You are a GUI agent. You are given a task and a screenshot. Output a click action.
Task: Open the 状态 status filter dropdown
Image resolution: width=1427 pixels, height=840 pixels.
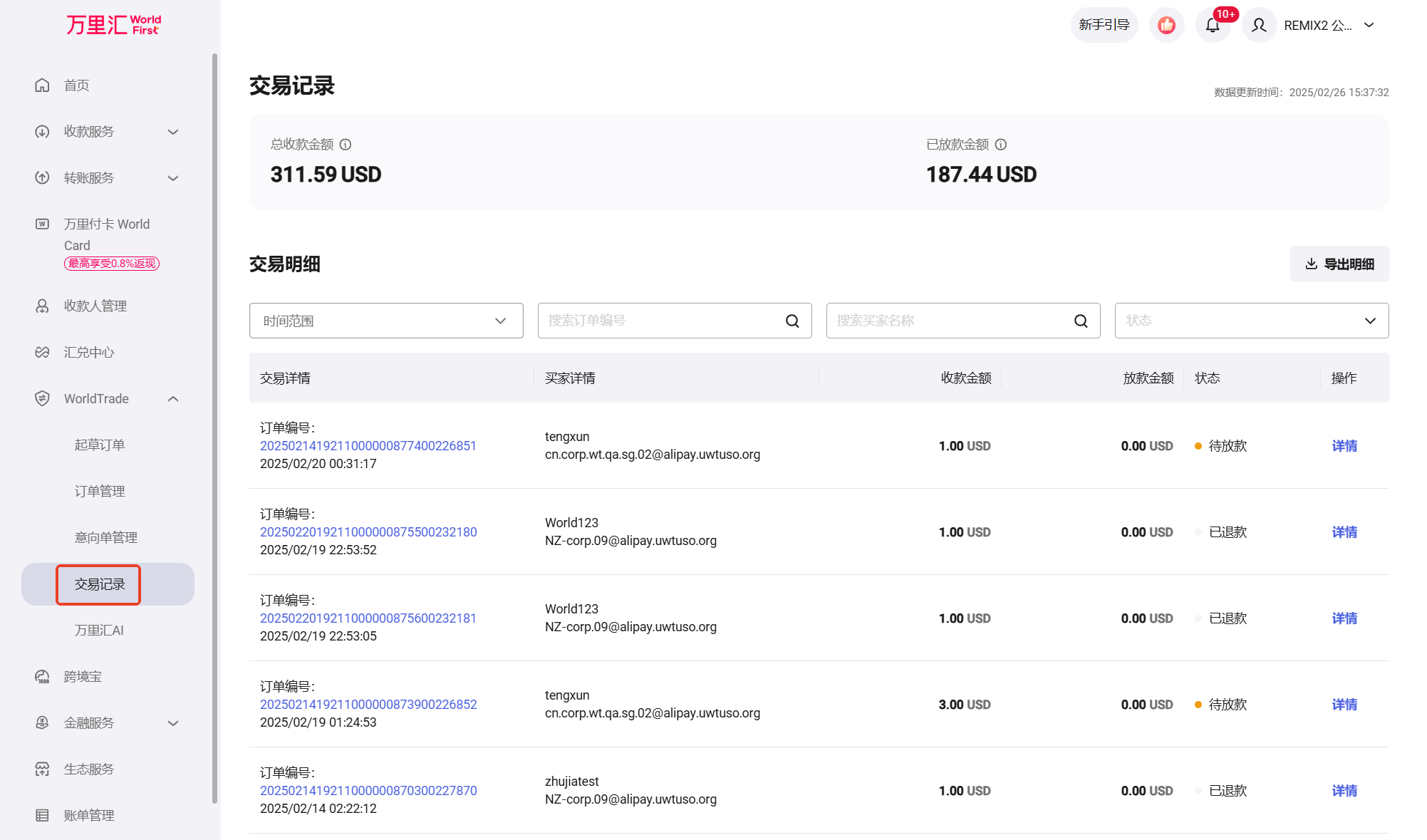click(1251, 321)
